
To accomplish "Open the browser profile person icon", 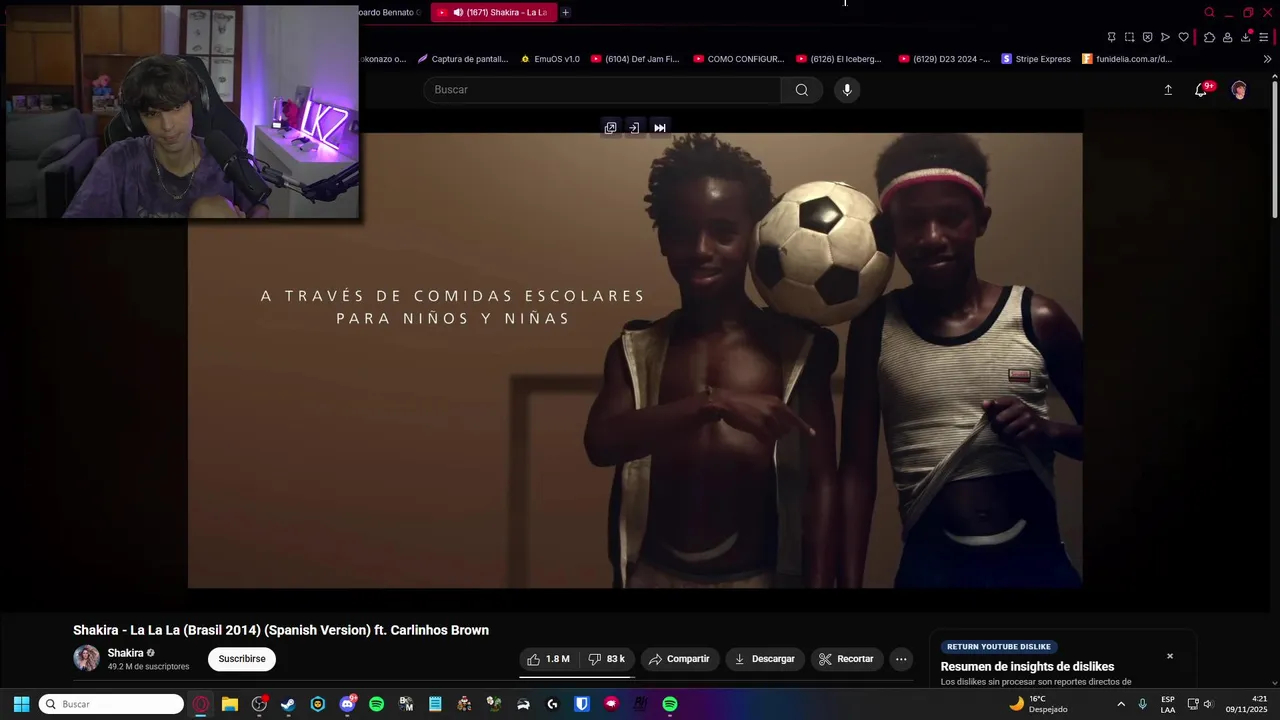I will pos(1227,37).
